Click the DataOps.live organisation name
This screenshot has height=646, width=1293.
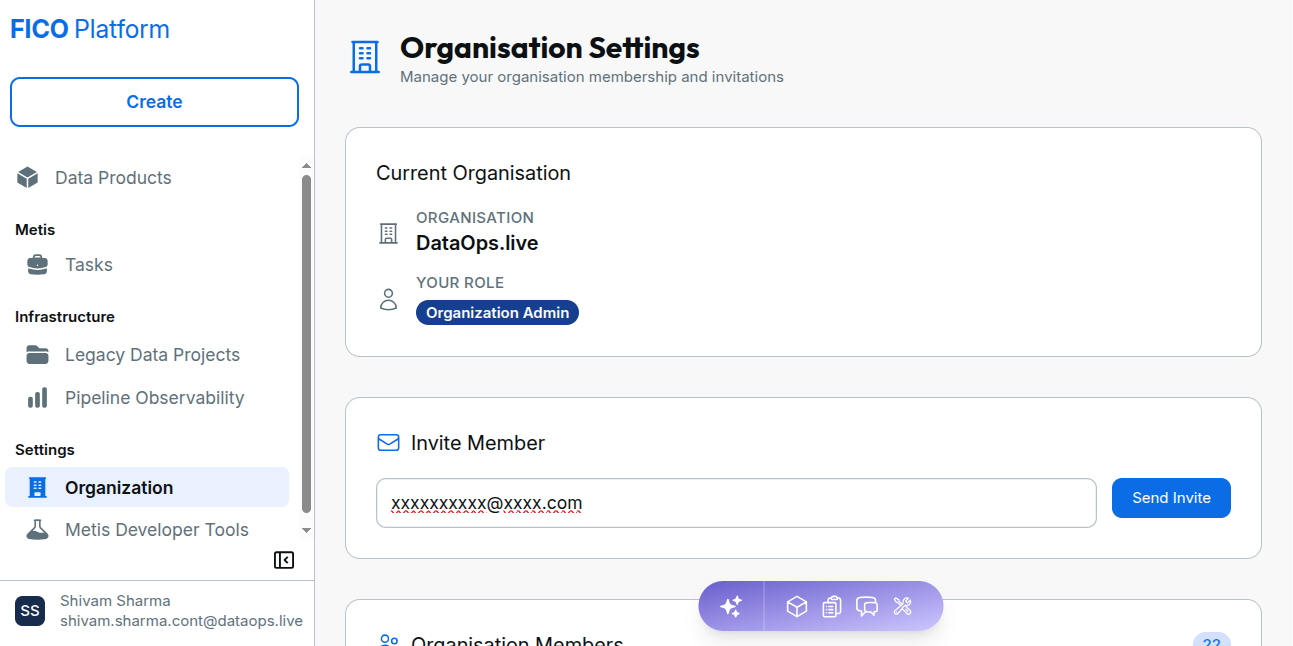(477, 243)
